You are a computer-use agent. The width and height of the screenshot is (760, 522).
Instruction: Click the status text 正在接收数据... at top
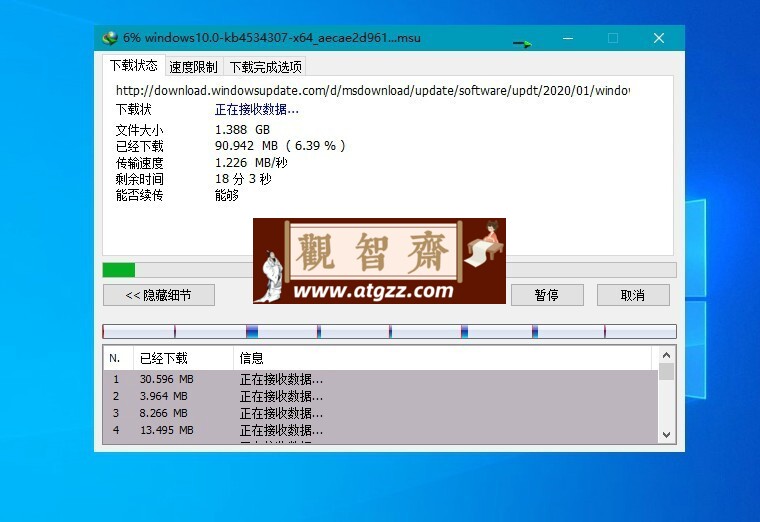click(257, 110)
